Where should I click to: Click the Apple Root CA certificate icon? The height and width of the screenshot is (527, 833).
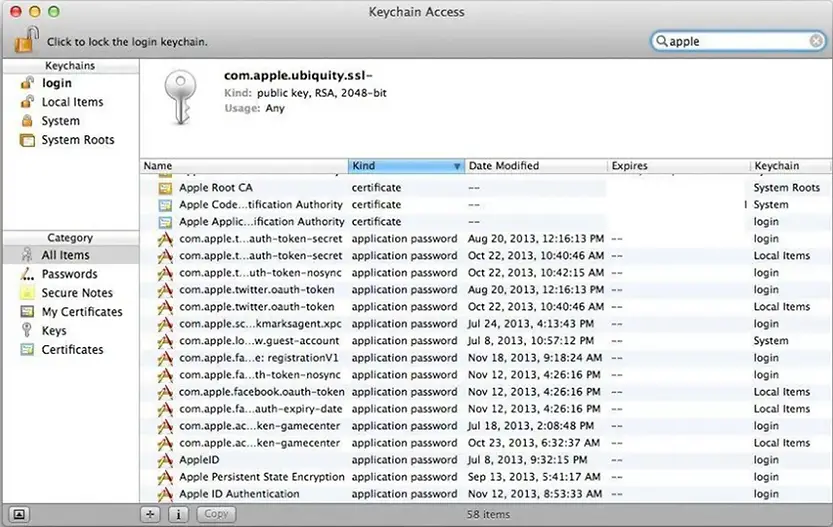pyautogui.click(x=165, y=188)
